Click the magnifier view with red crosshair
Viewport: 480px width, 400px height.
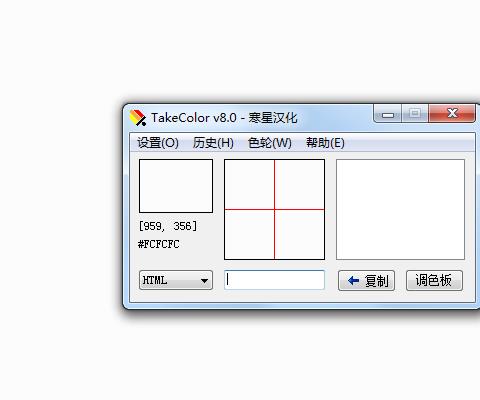(274, 209)
